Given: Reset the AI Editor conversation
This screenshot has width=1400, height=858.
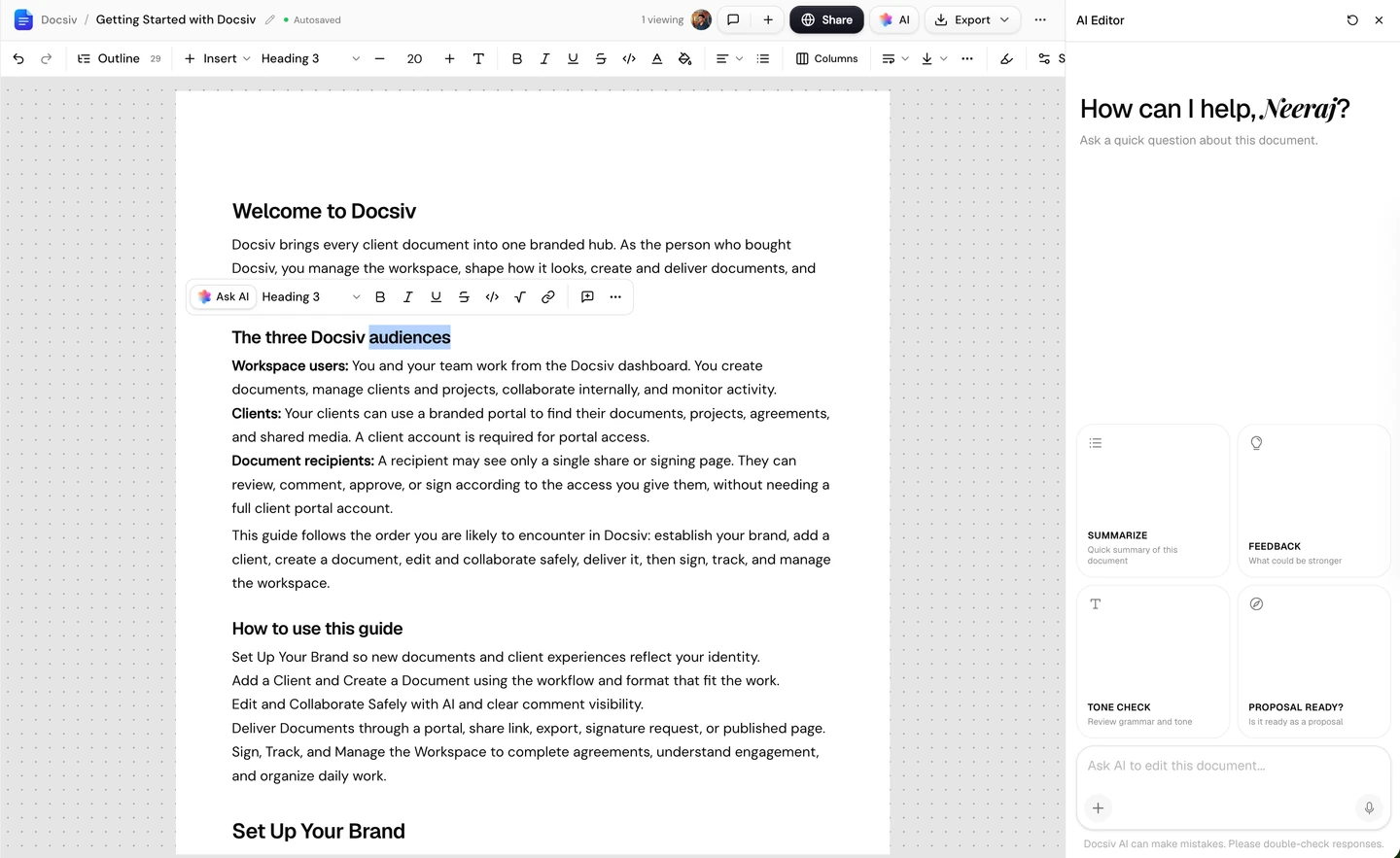Looking at the screenshot, I should point(1352,19).
